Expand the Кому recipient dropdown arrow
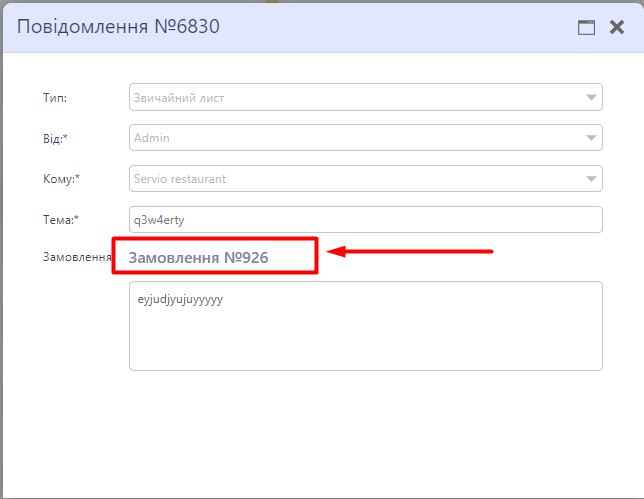644x499 pixels. [x=591, y=179]
